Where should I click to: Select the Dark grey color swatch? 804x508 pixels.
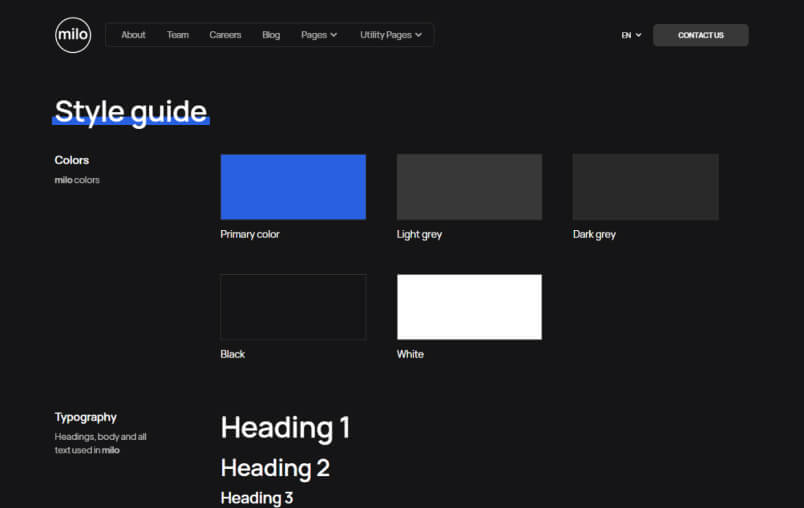click(x=646, y=187)
